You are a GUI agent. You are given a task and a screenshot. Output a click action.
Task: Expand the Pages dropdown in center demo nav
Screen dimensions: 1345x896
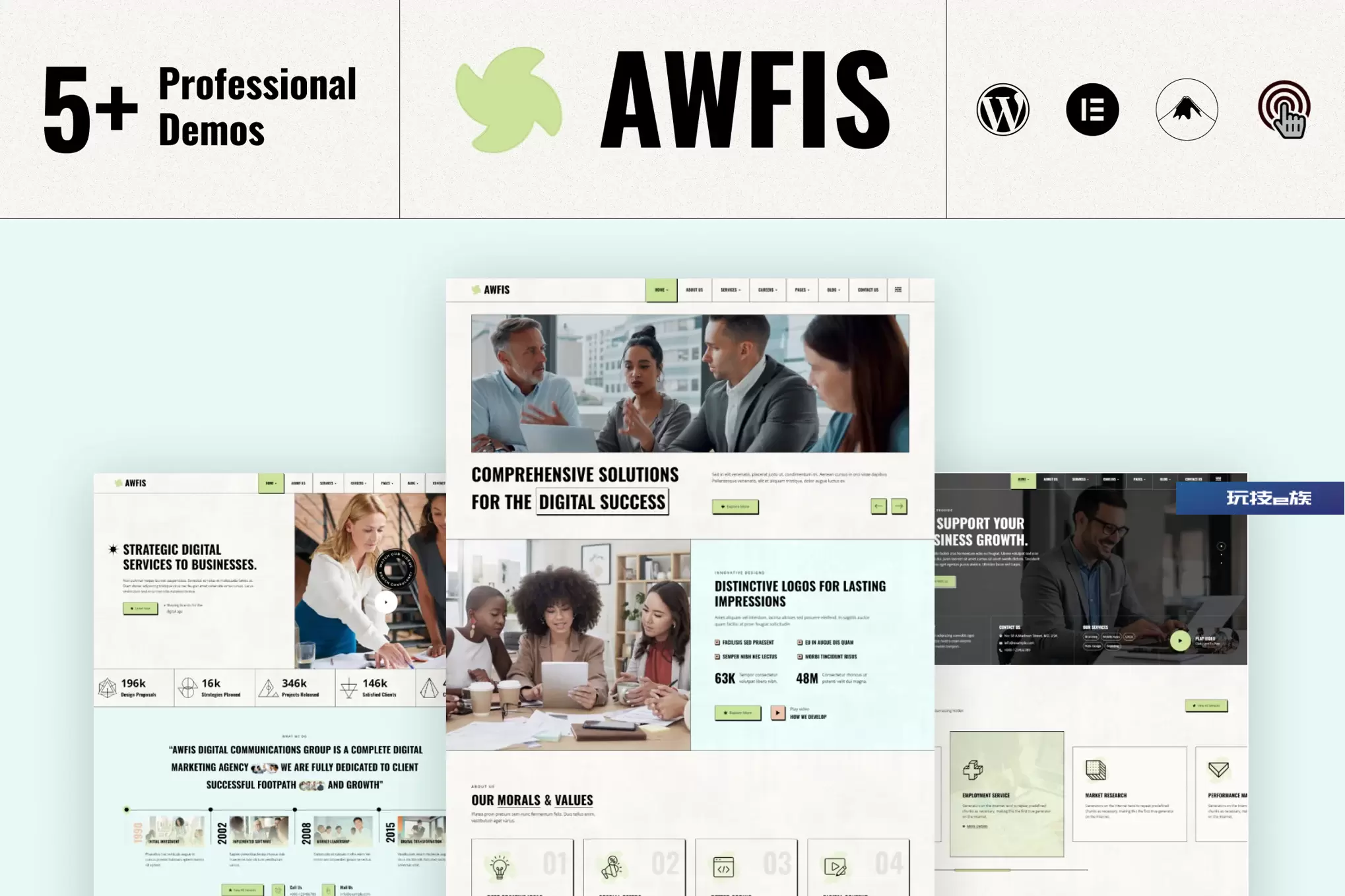point(802,290)
